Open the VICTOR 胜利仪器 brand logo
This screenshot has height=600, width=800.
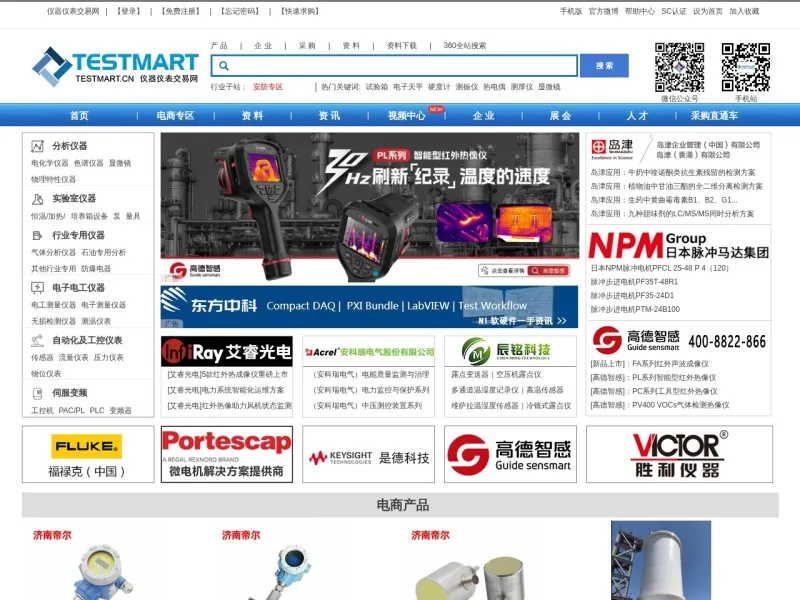coord(679,454)
